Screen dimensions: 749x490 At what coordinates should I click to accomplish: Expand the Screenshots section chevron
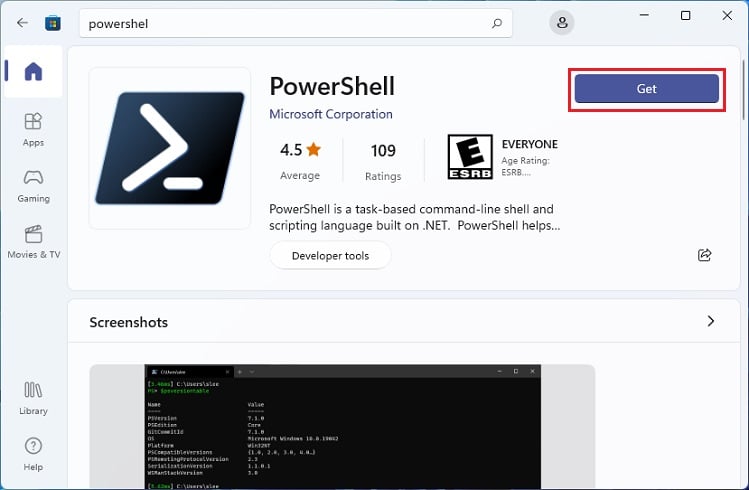(x=711, y=321)
